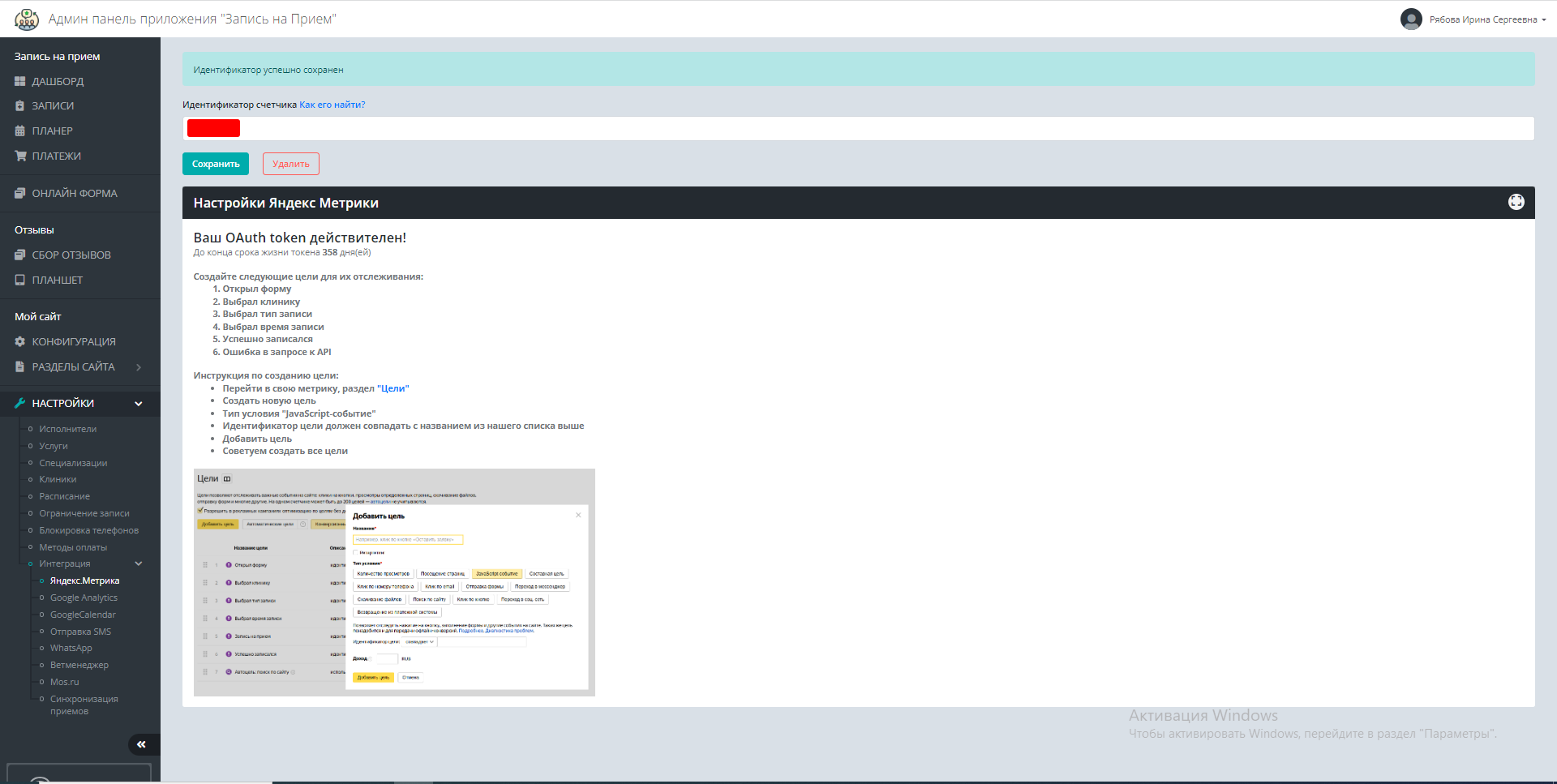The width and height of the screenshot is (1557, 784).
Task: Collapse sidebar with double-arrow button
Action: (x=142, y=744)
